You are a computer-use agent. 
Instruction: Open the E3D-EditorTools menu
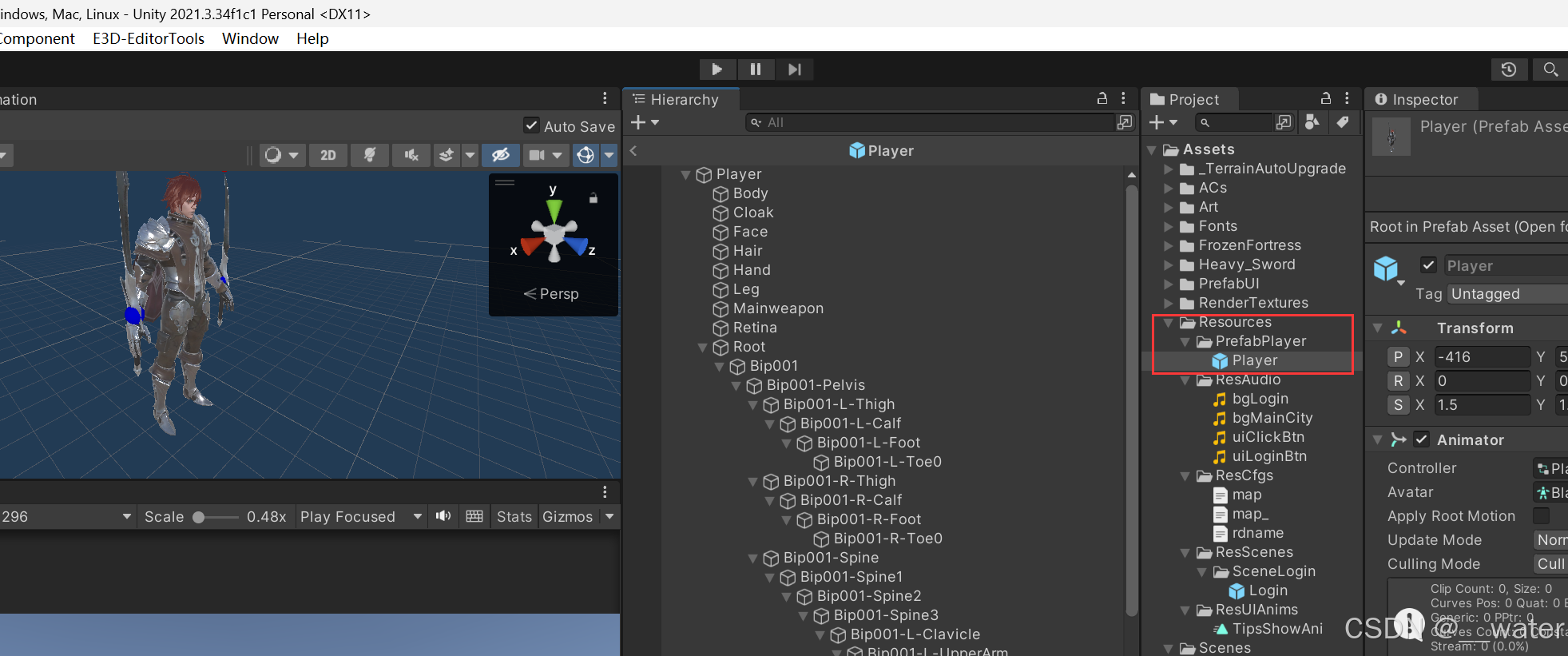point(149,38)
